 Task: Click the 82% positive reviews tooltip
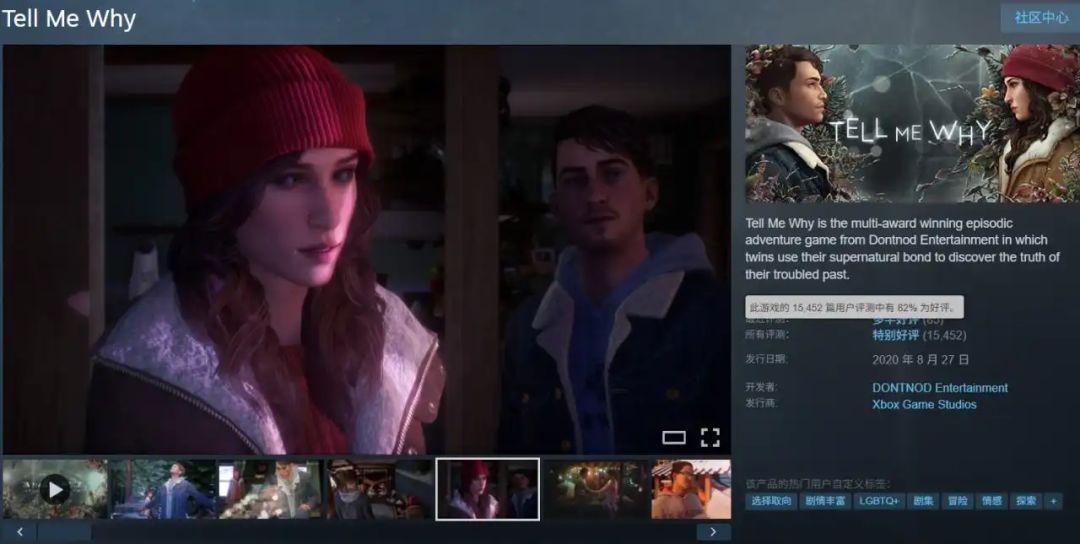tap(854, 307)
